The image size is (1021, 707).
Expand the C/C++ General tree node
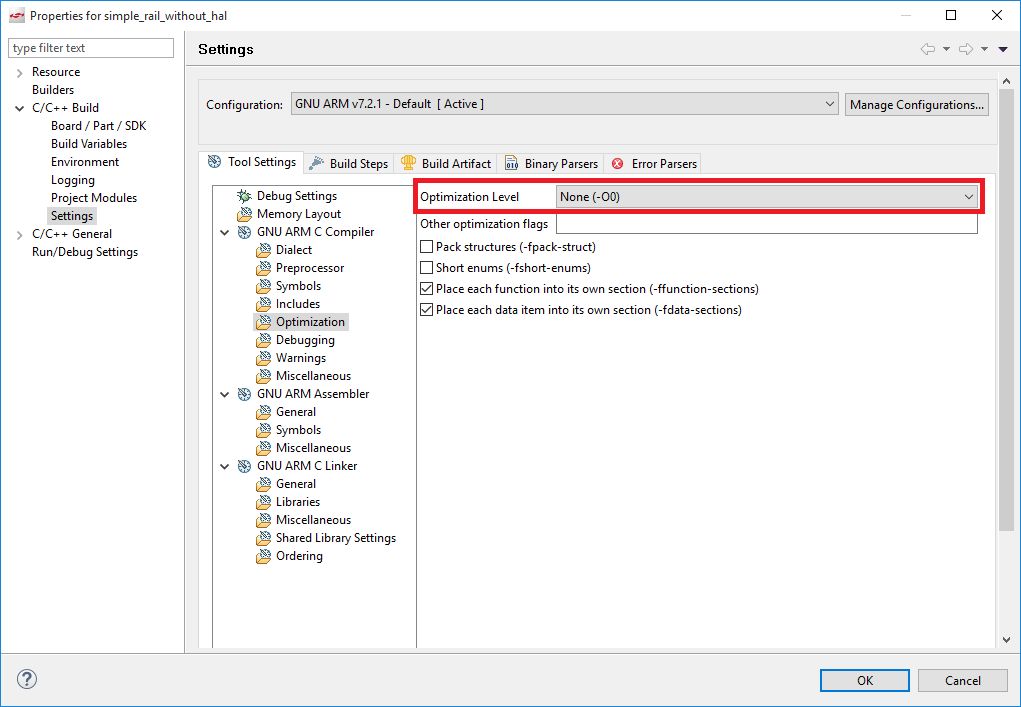point(19,234)
